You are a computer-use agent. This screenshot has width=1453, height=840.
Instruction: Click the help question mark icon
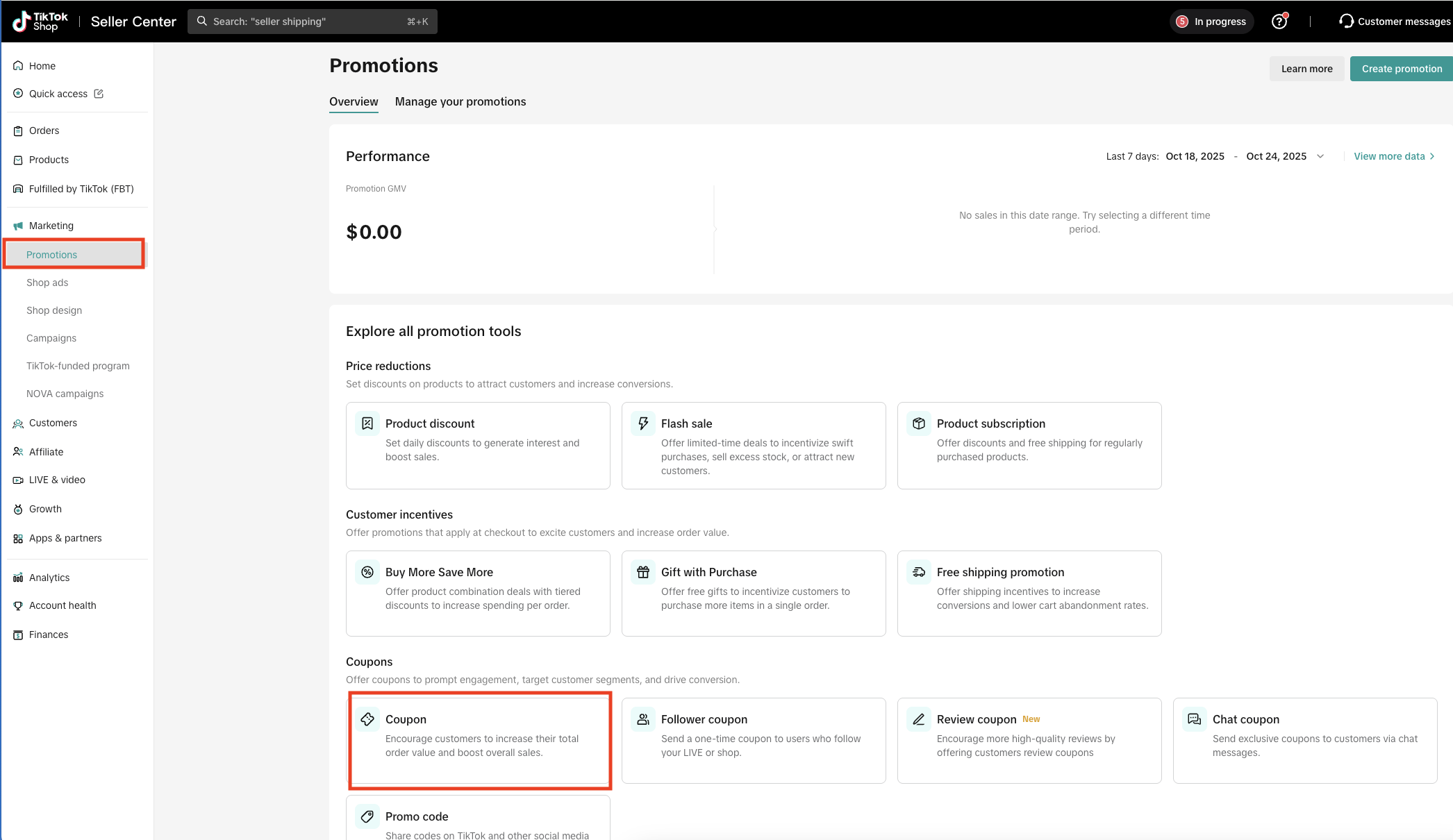[1279, 22]
